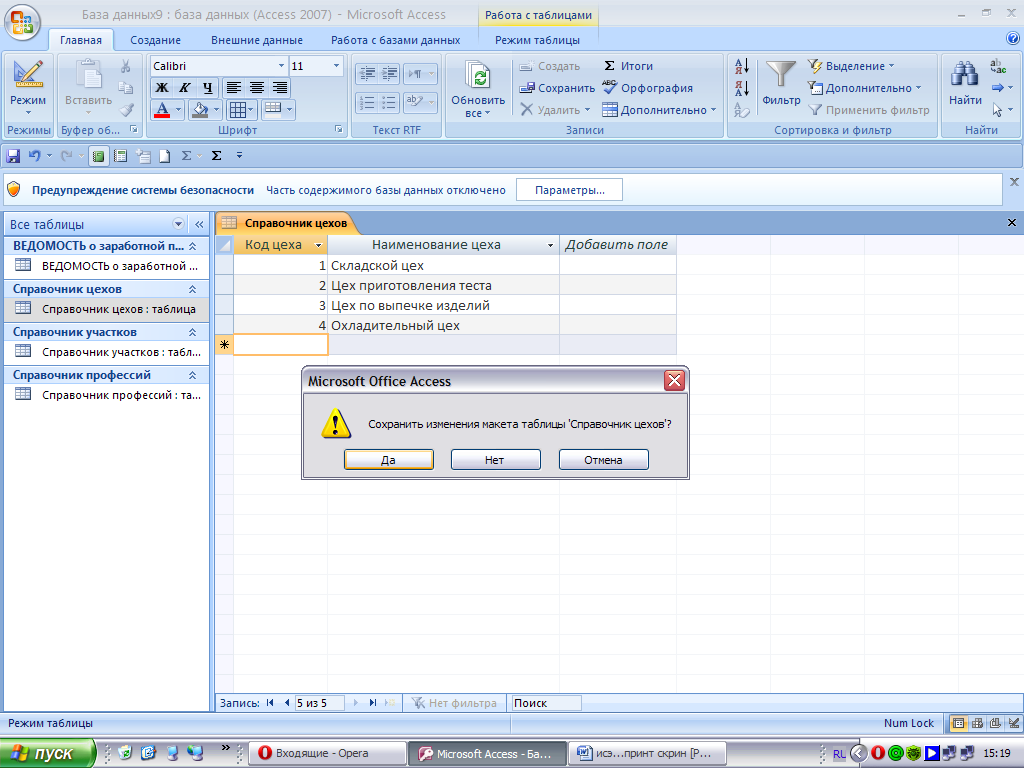
Task: Open Дополнительно filter options dropdown
Action: (x=864, y=88)
